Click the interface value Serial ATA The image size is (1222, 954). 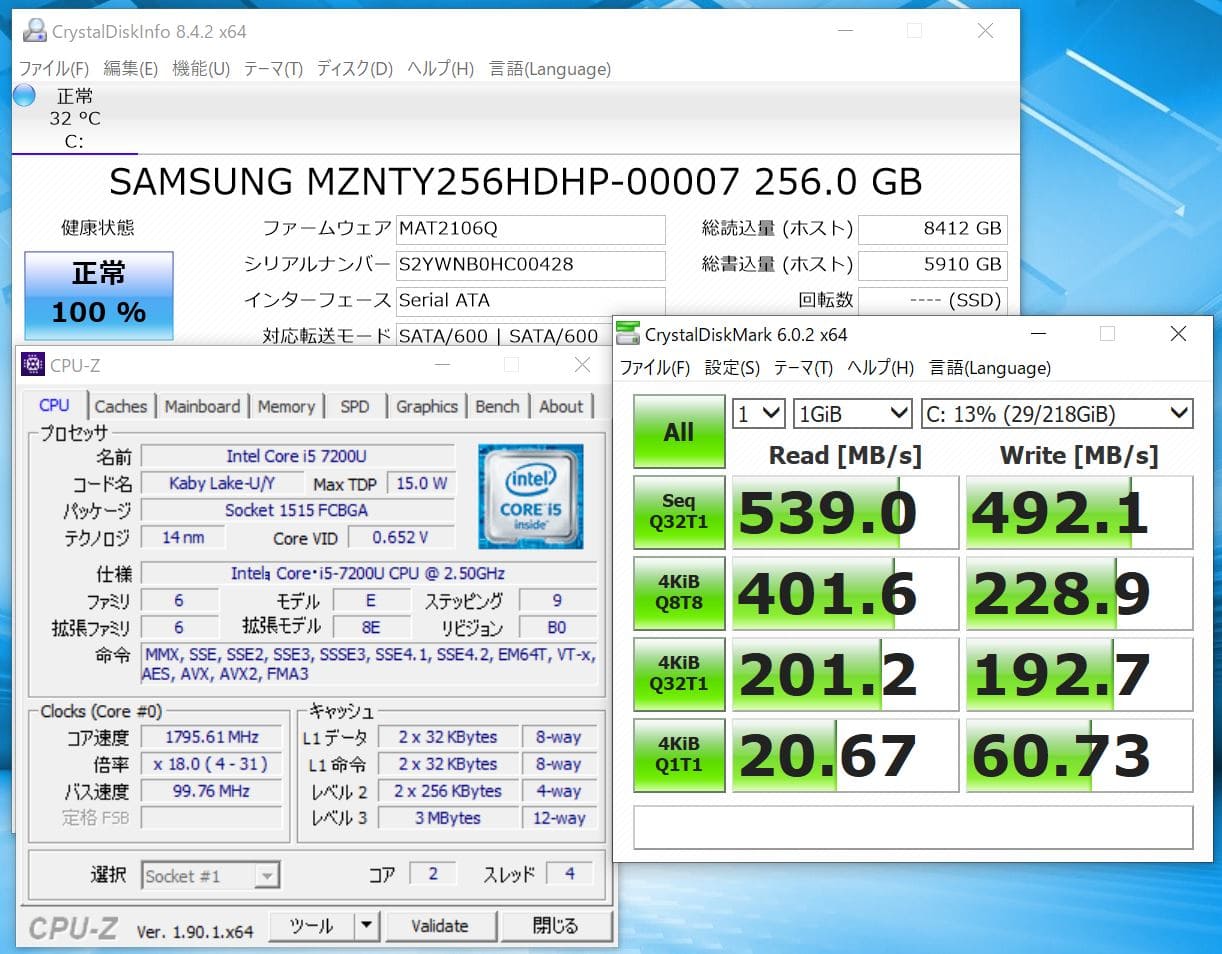pyautogui.click(x=530, y=301)
